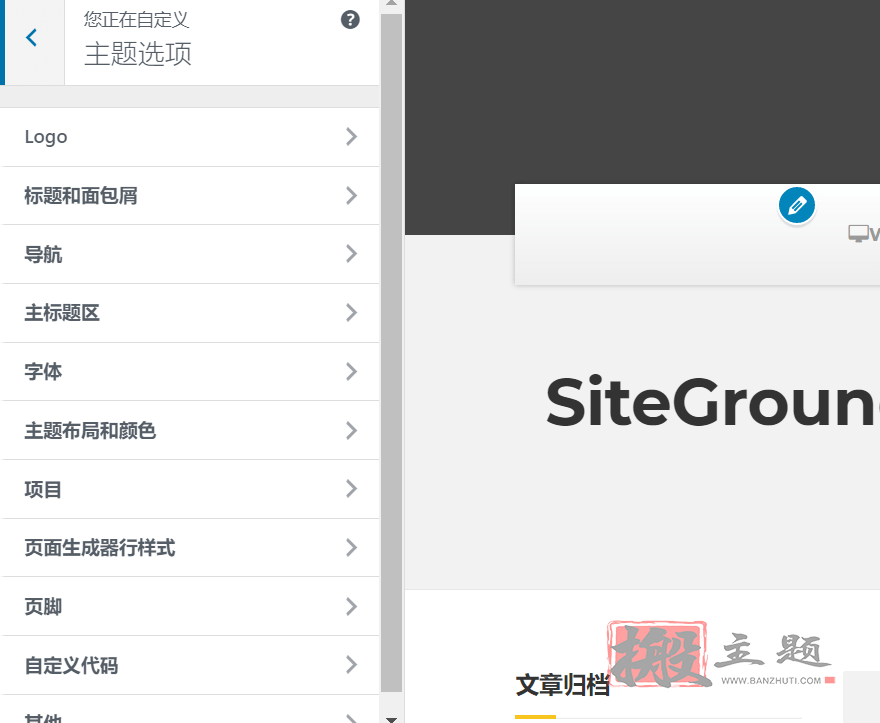
Task: Expand 自定义代码 section chevron
Action: pyautogui.click(x=351, y=665)
